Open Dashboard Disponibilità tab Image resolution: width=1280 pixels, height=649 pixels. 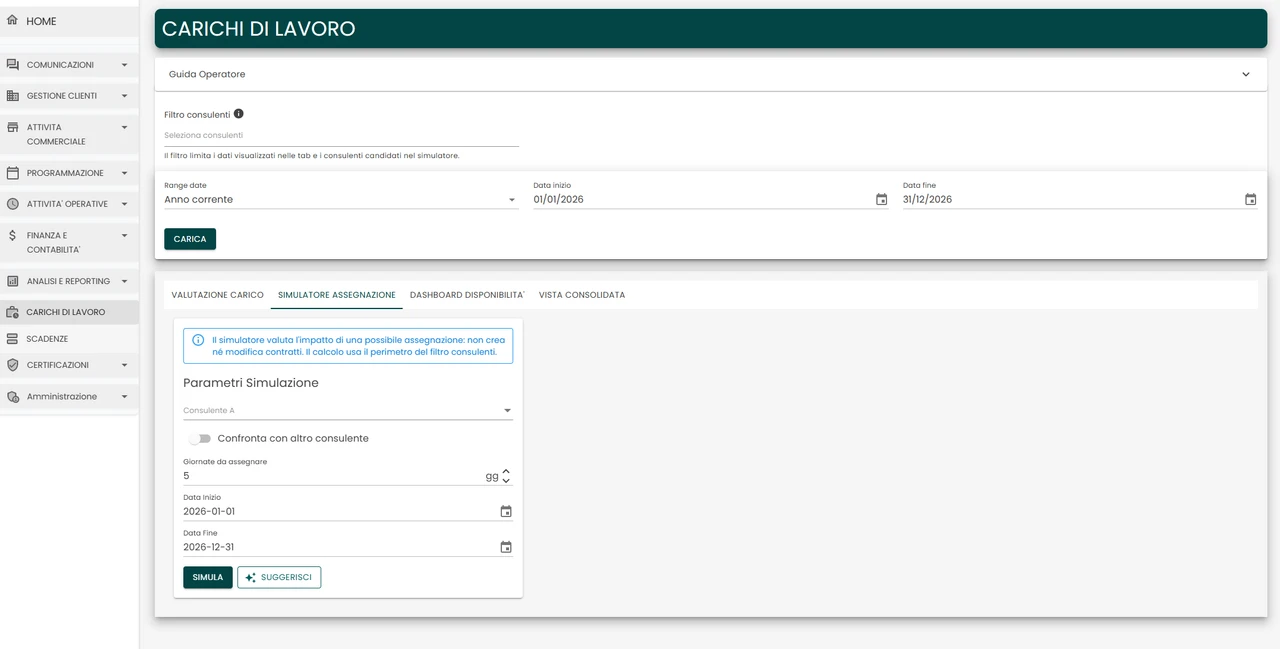(467, 295)
